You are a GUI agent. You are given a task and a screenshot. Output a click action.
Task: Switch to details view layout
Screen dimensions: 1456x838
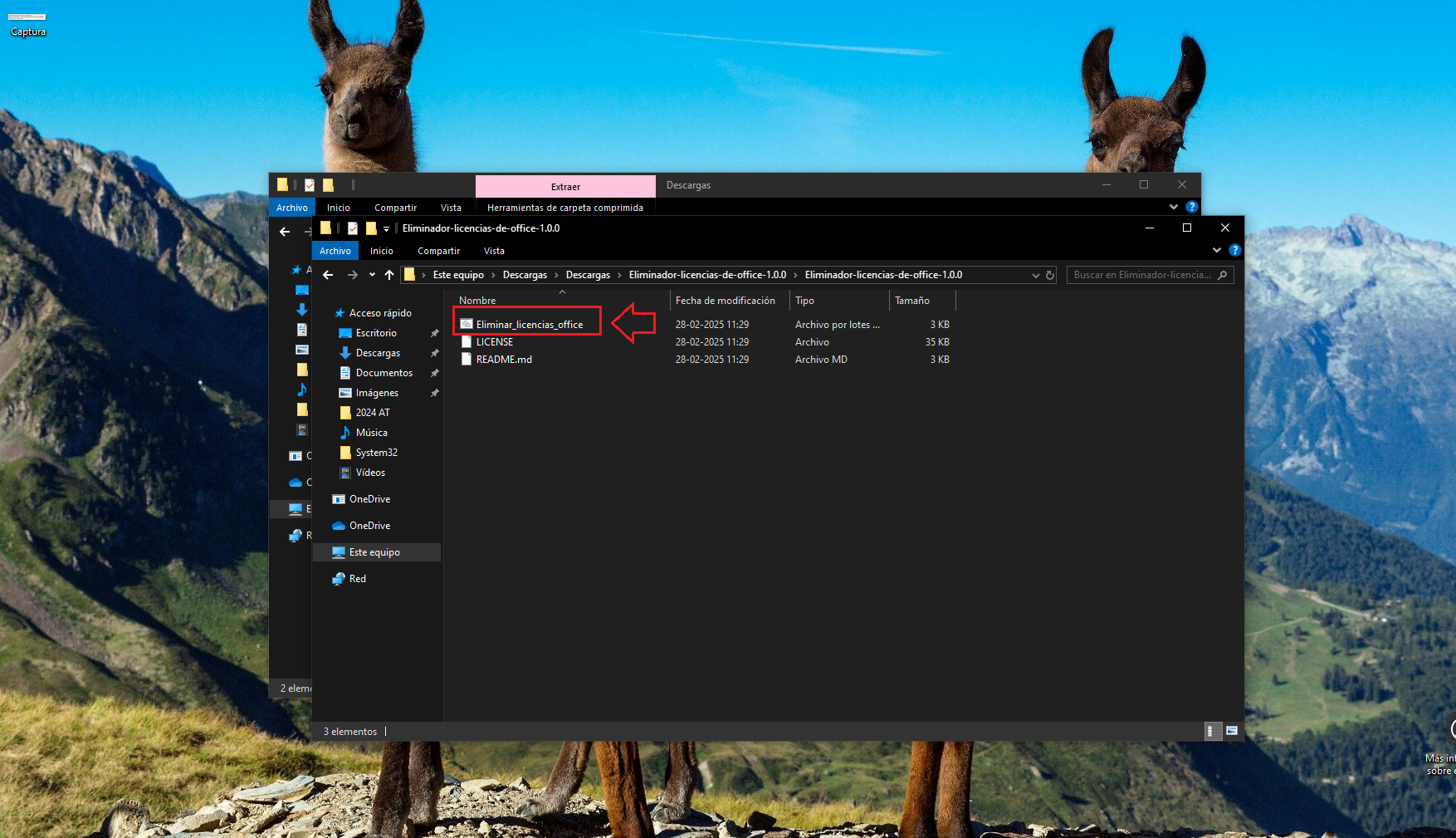(1210, 731)
